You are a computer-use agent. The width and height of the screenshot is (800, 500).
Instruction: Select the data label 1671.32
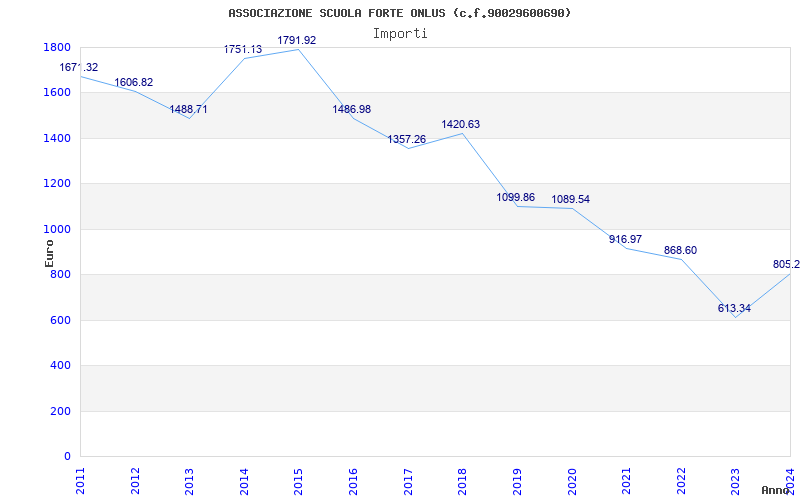coord(79,67)
